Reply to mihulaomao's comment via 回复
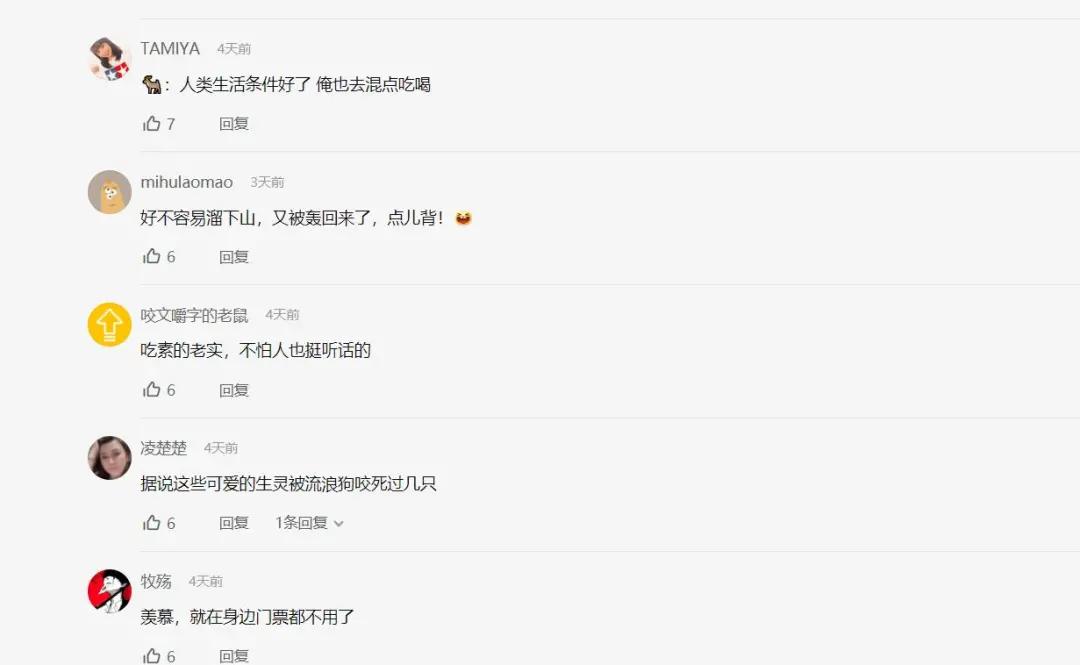 click(233, 257)
